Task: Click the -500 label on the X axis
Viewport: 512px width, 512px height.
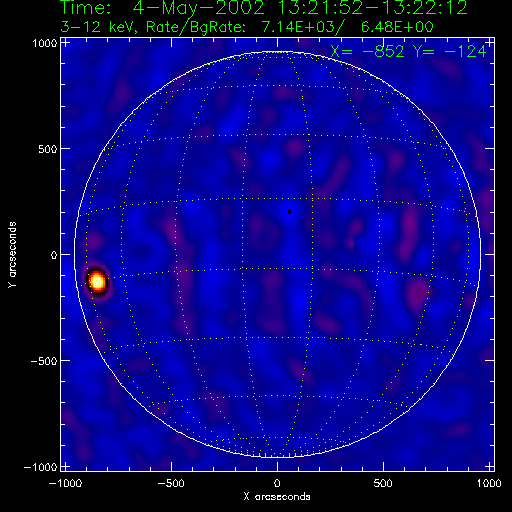Action: [x=171, y=483]
